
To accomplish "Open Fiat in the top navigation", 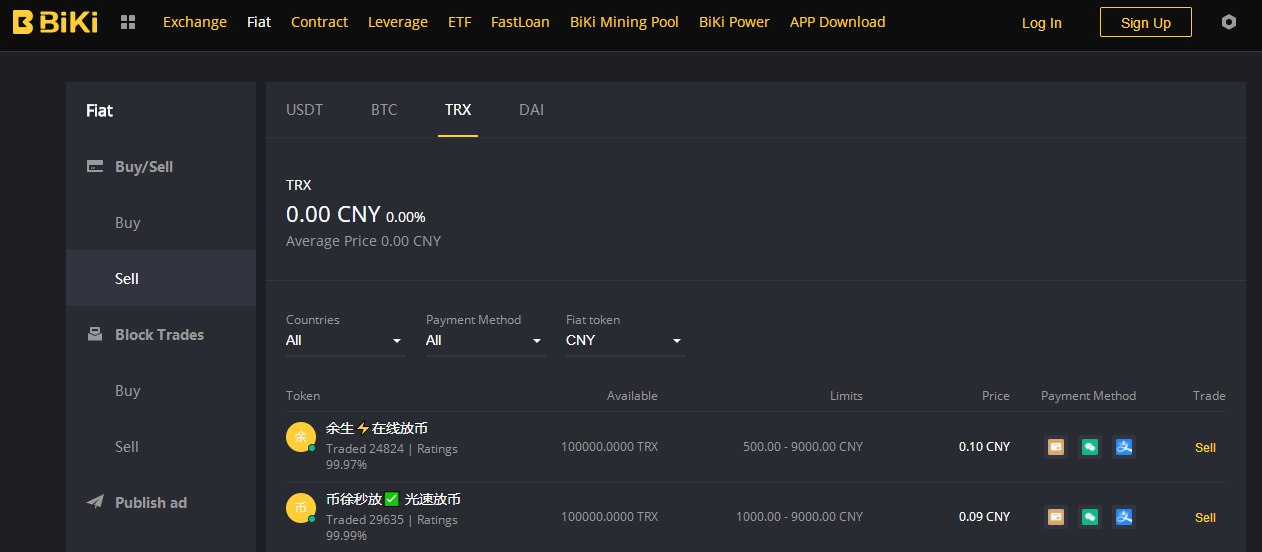I will click(259, 22).
